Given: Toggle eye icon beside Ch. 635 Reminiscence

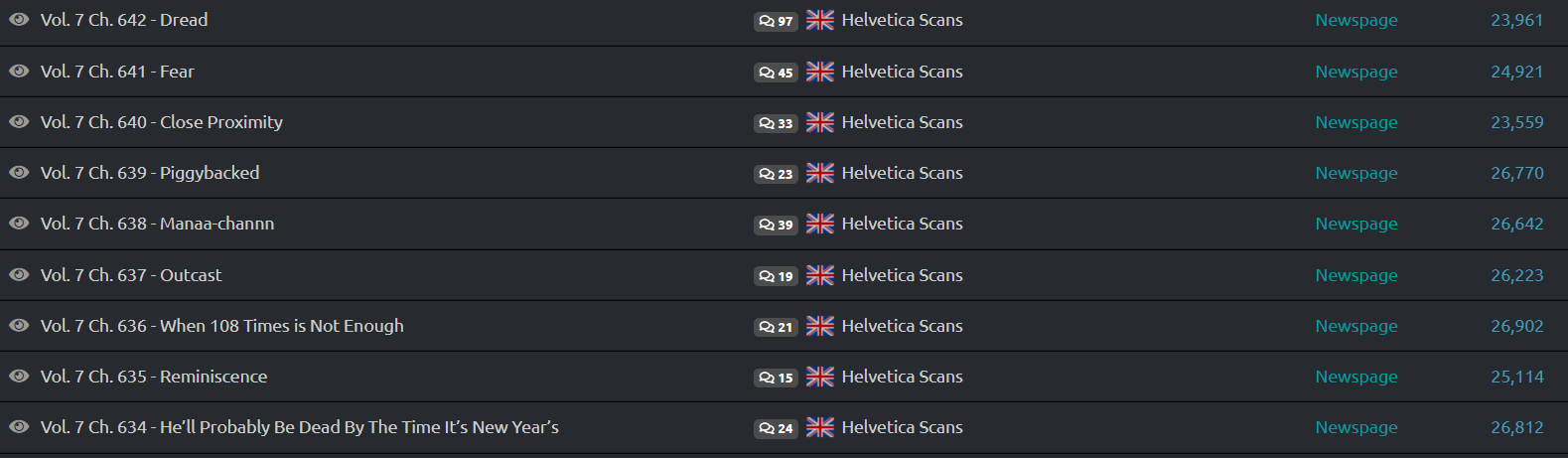Looking at the screenshot, I should (19, 377).
